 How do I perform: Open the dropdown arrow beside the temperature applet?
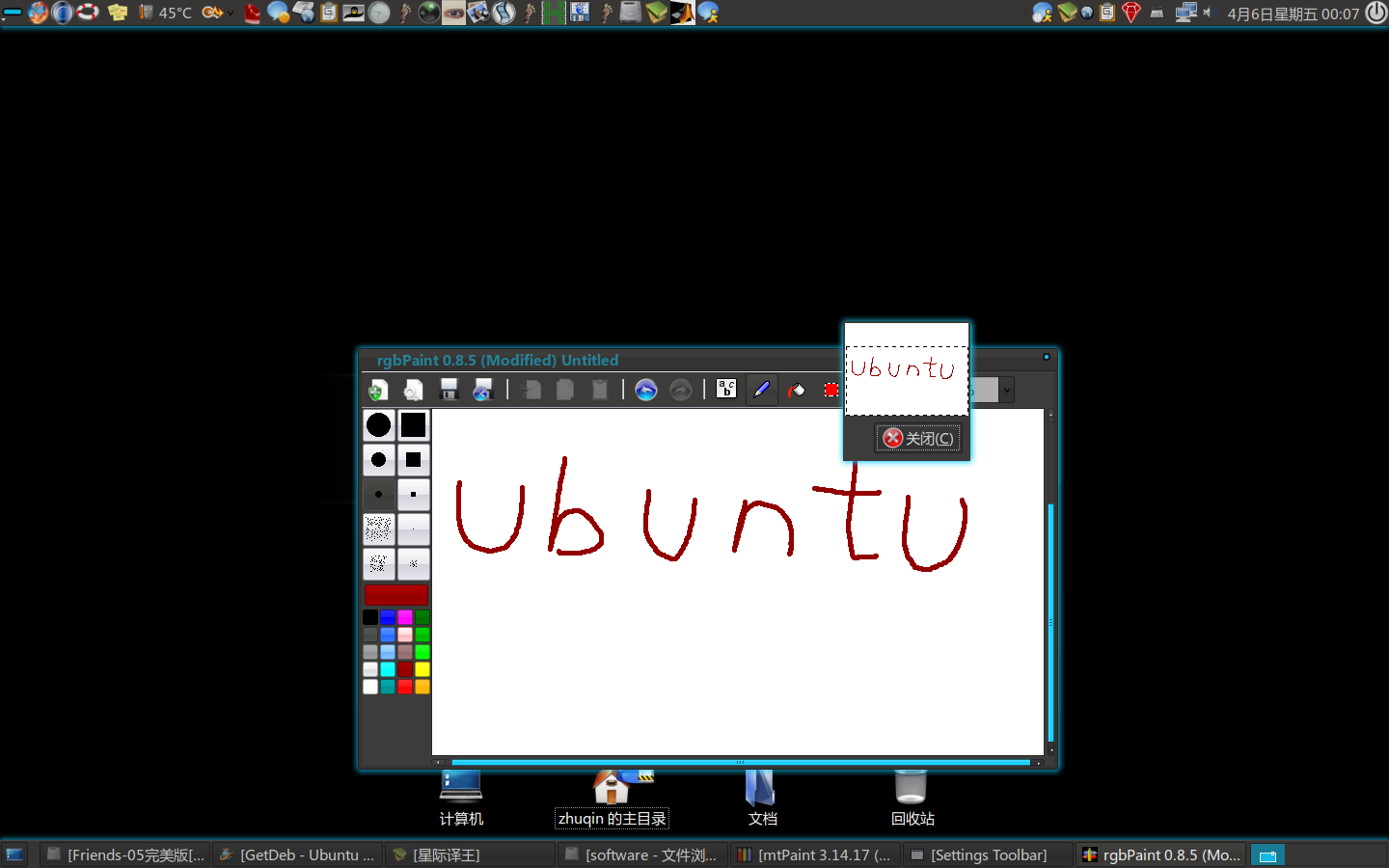click(x=231, y=14)
